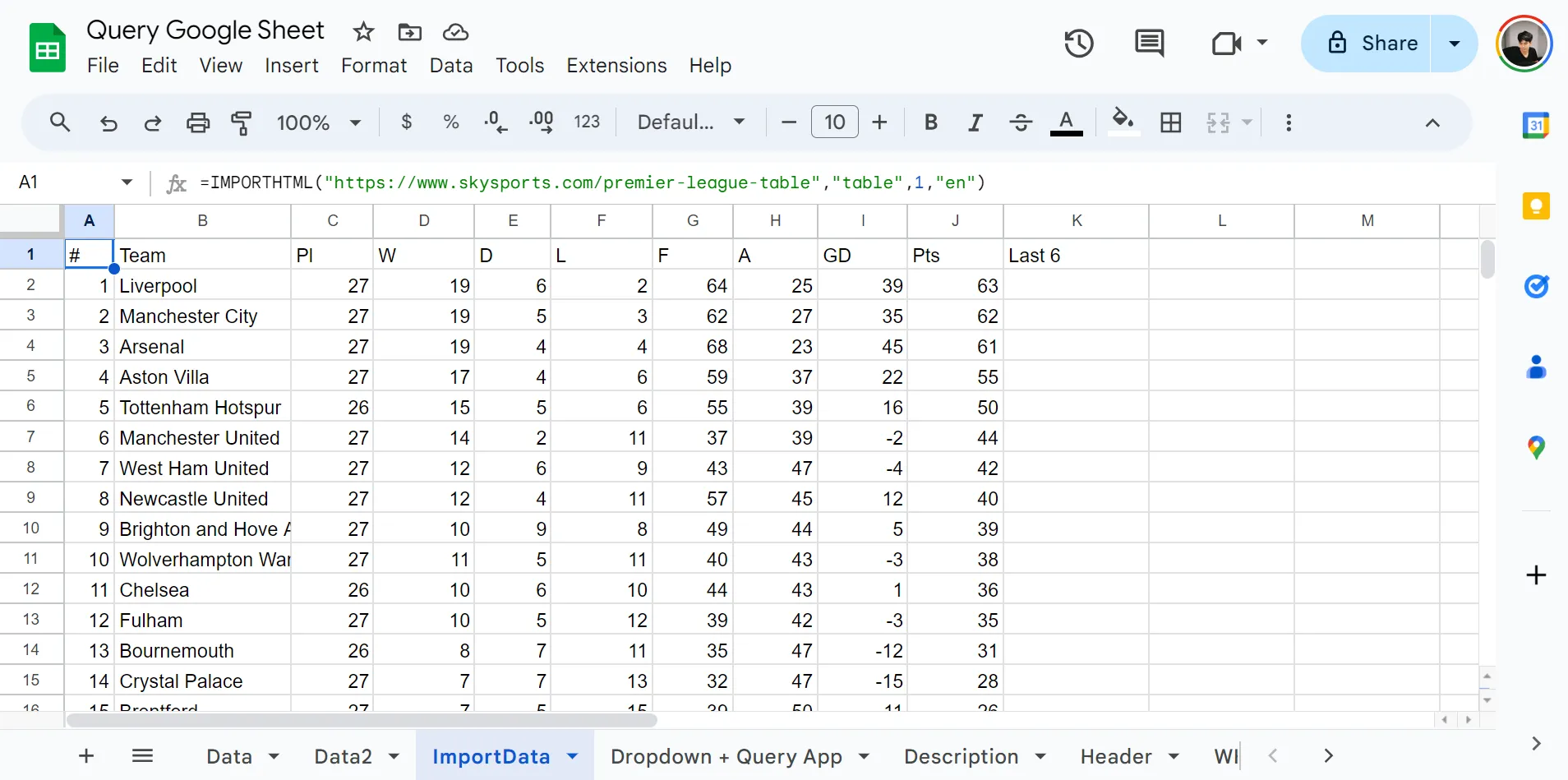Open Google Calendar side panel
This screenshot has height=780, width=1568.
(1536, 125)
